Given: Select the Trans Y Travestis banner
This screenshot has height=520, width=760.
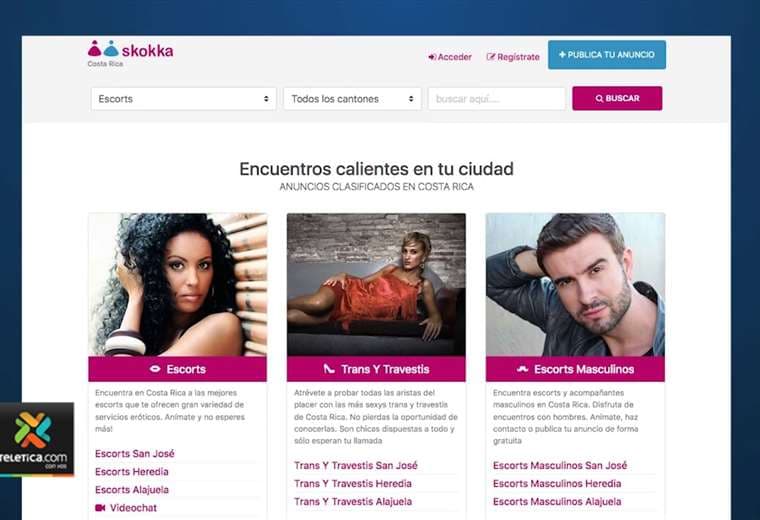Looking at the screenshot, I should [376, 369].
